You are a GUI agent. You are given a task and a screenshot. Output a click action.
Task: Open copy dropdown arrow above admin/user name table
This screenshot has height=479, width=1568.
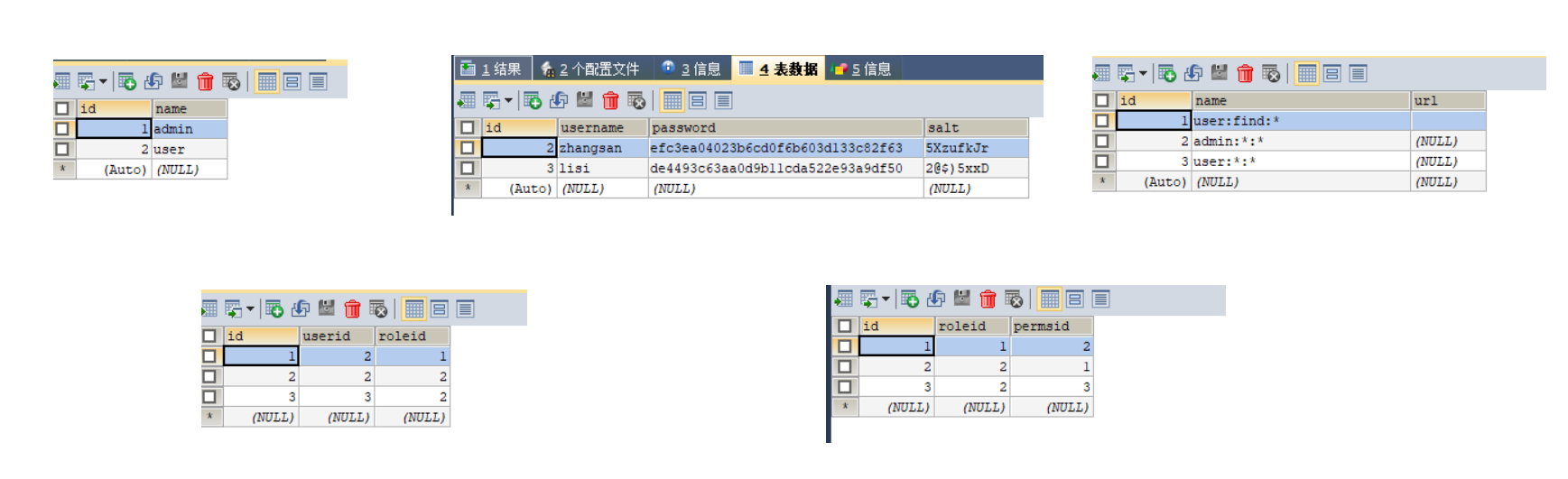point(103,81)
